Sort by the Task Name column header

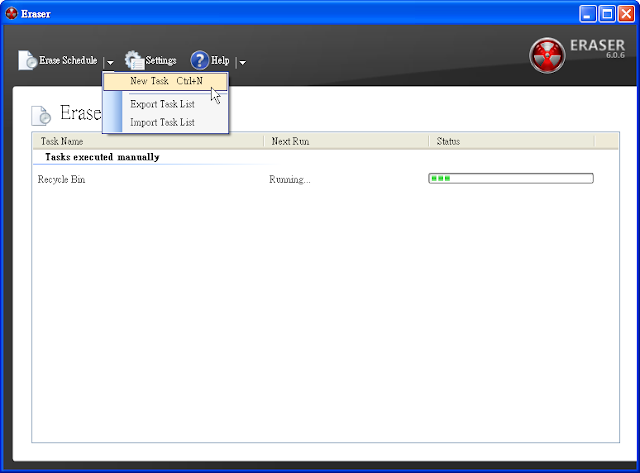coord(148,141)
